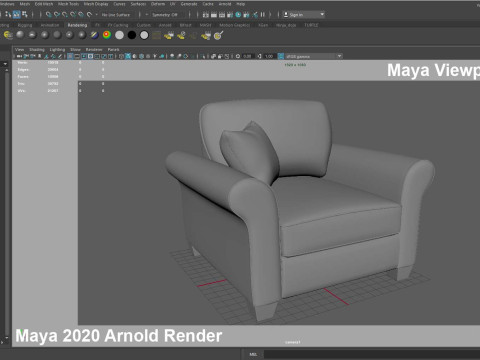This screenshot has width=480, height=360.
Task: Toggle the Gate Mask icon
Action: [x=90, y=56]
